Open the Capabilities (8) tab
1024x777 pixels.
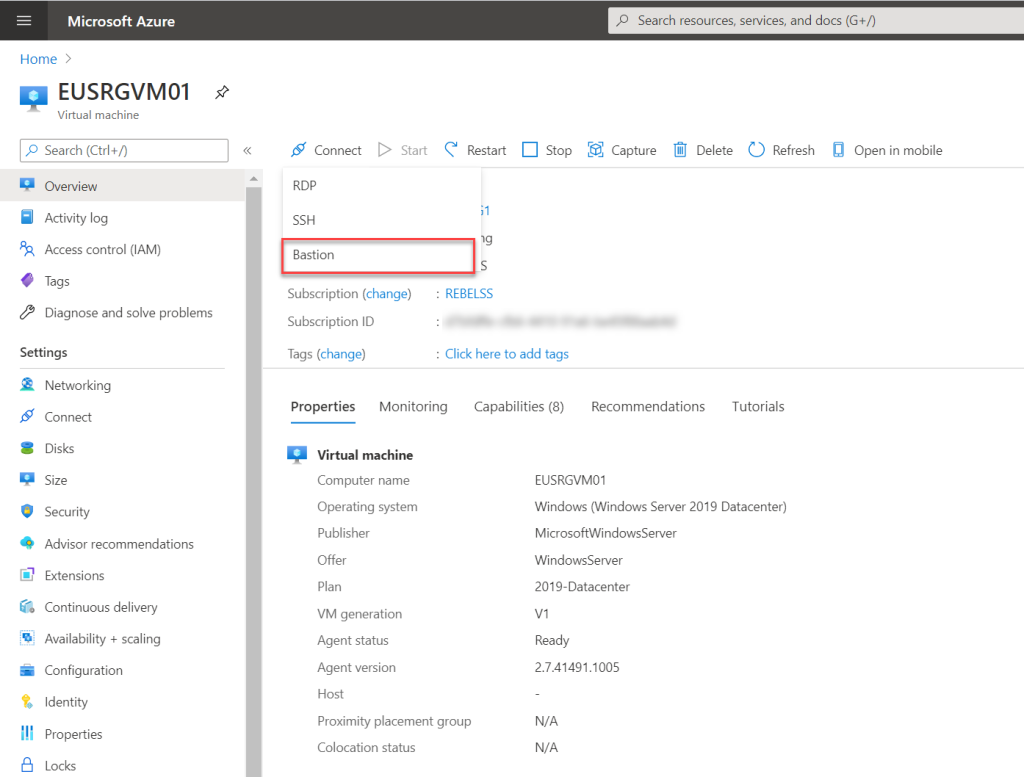tap(518, 406)
